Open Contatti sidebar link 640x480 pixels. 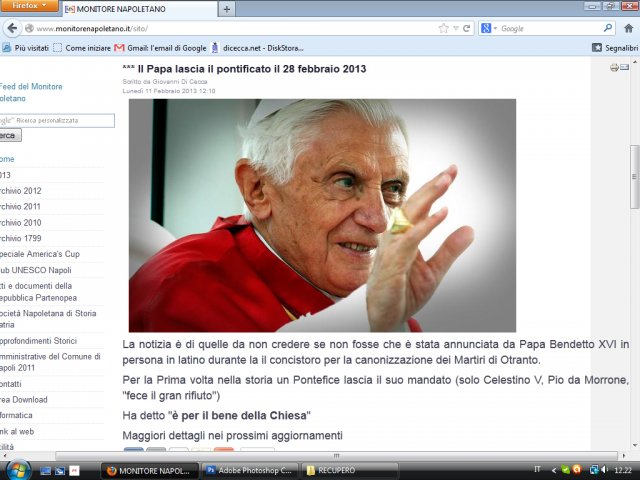click(11, 384)
